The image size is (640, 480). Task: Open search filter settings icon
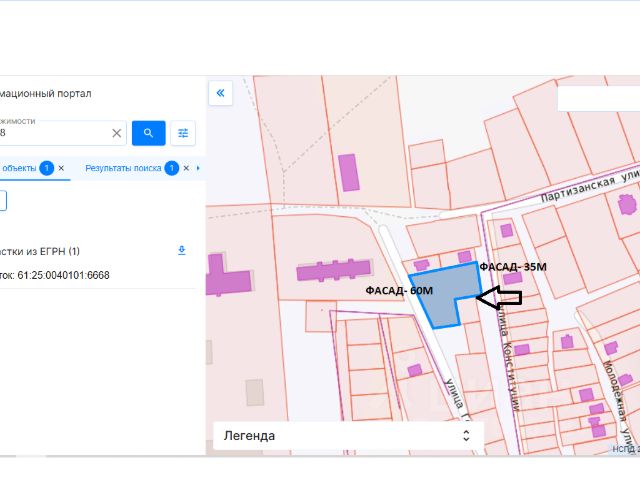183,133
